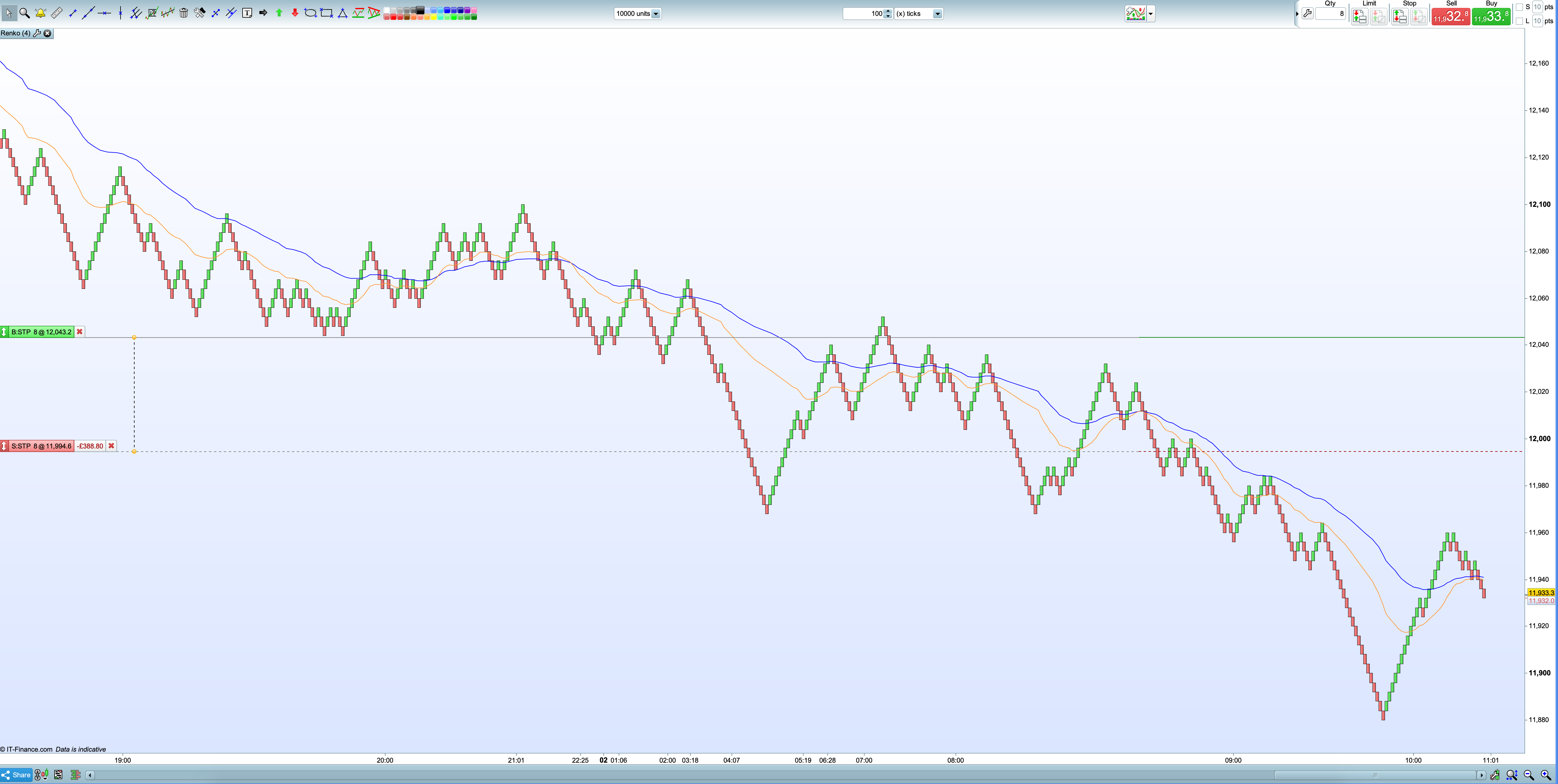Screen dimensions: 1558x784
Task: Enable the S stop points checkbox
Action: [1519, 7]
